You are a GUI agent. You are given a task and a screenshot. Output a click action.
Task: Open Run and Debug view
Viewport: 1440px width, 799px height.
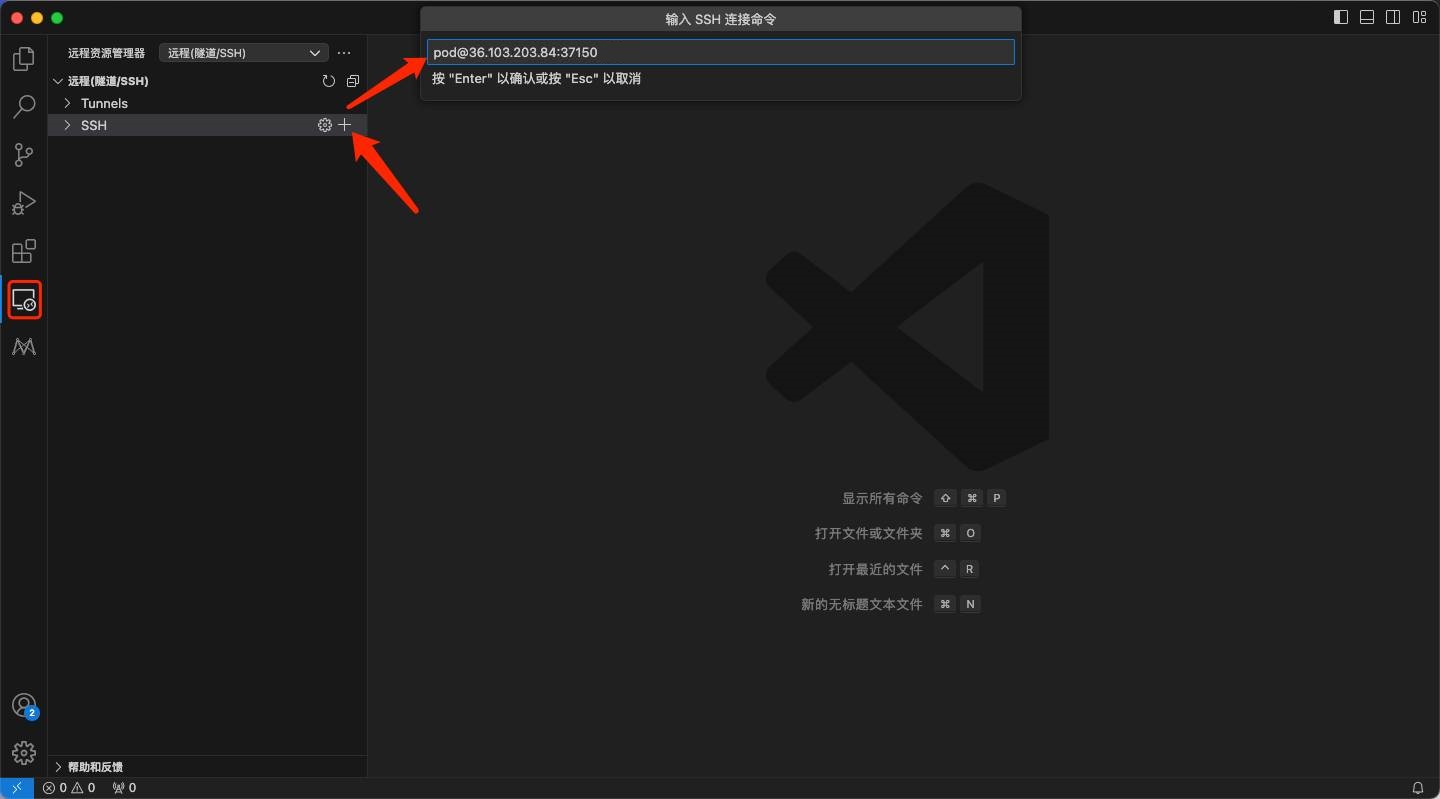click(x=24, y=203)
